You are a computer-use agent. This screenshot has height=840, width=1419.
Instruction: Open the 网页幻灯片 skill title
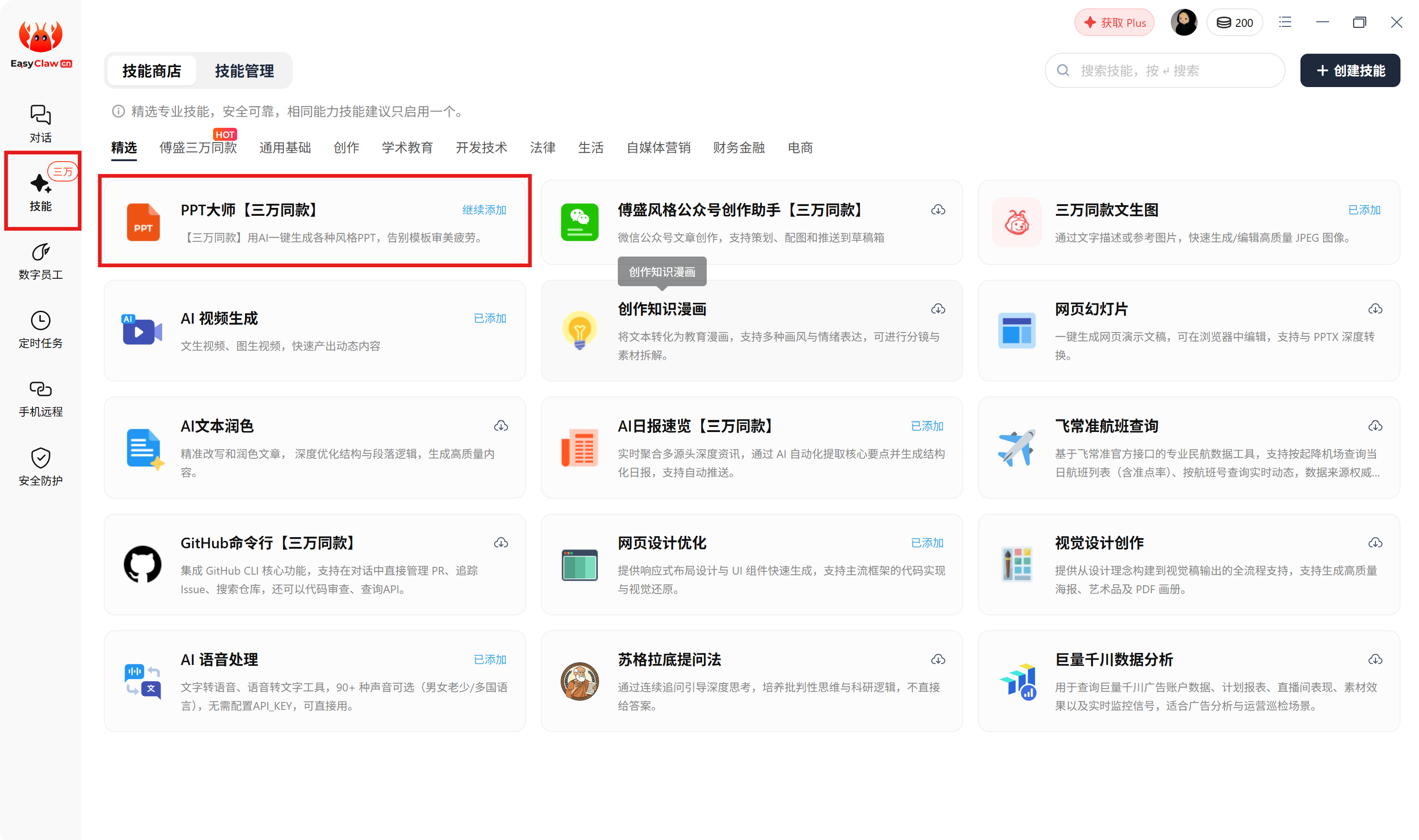coord(1091,309)
